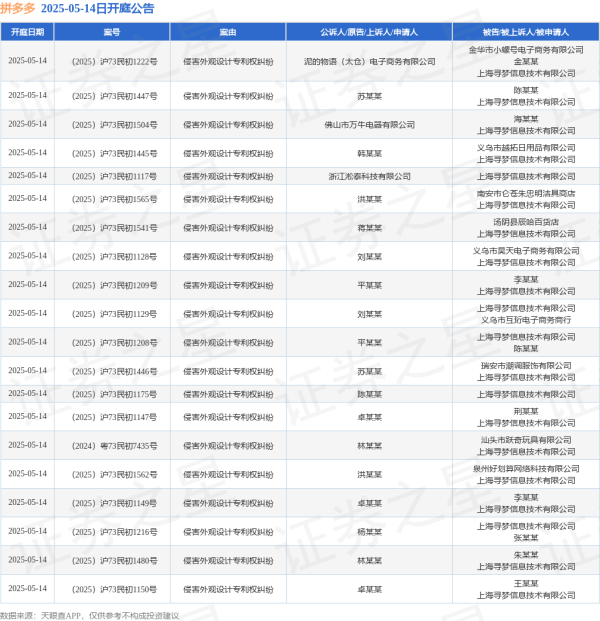This screenshot has width=600, height=621.
Task: Click defendant 泉州好划算网络科技有限公司
Action: (526, 469)
